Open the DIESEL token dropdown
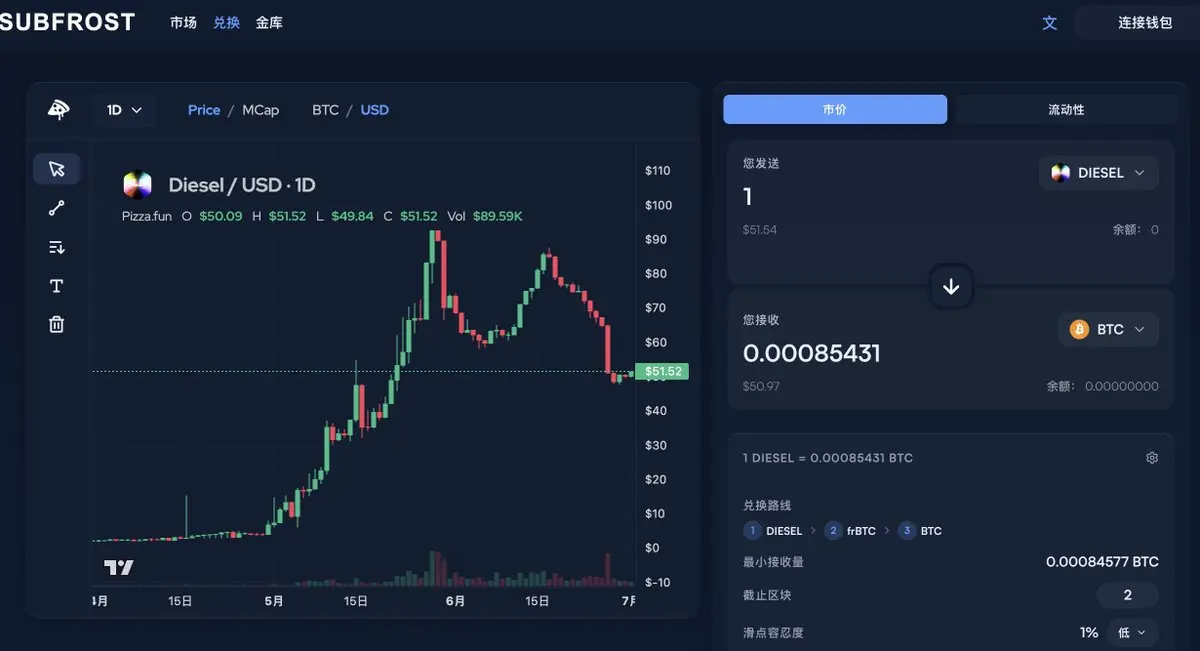The height and width of the screenshot is (651, 1200). 1099,173
